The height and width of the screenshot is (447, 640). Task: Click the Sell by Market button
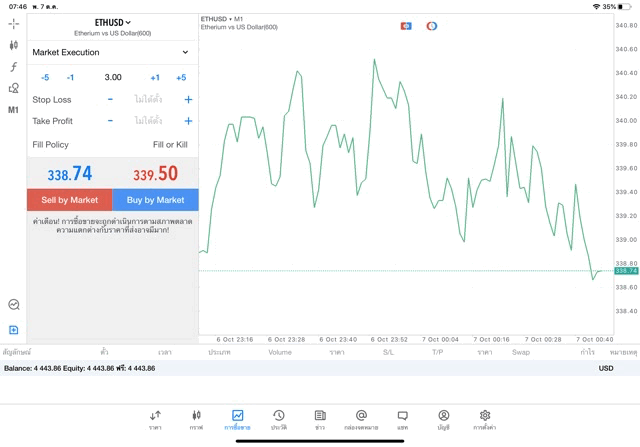point(70,200)
